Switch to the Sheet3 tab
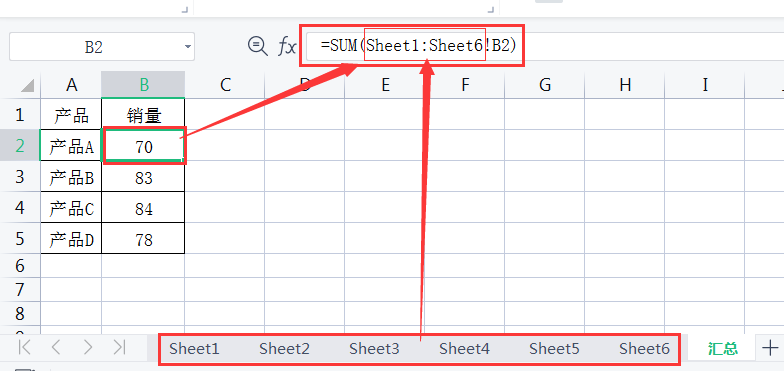 [374, 348]
